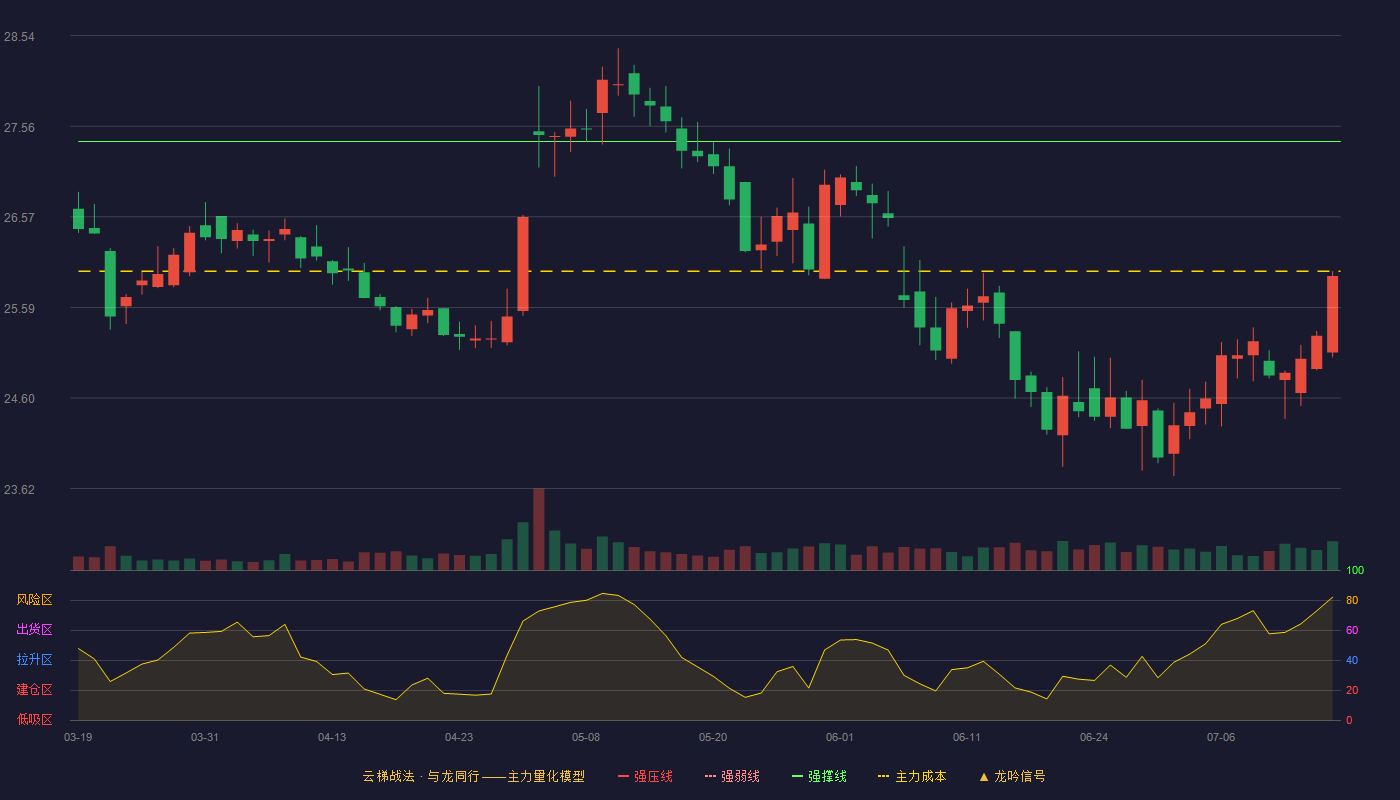Image resolution: width=1400 pixels, height=800 pixels.
Task: Toggle the 强压线 legend entry
Action: coord(645,776)
